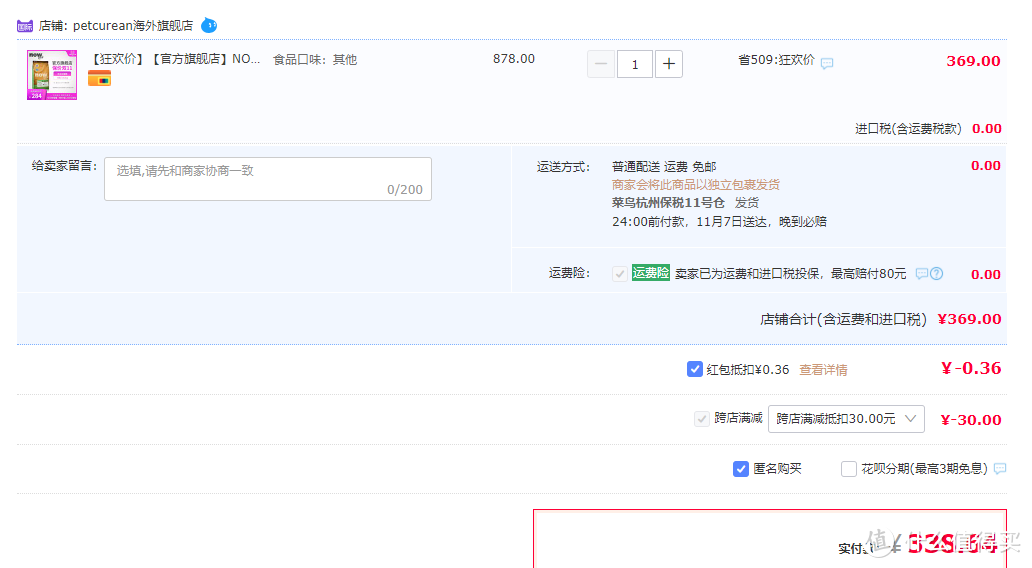The image size is (1032, 568).
Task: Click the question mark help icon for 运费险
Action: tap(937, 273)
